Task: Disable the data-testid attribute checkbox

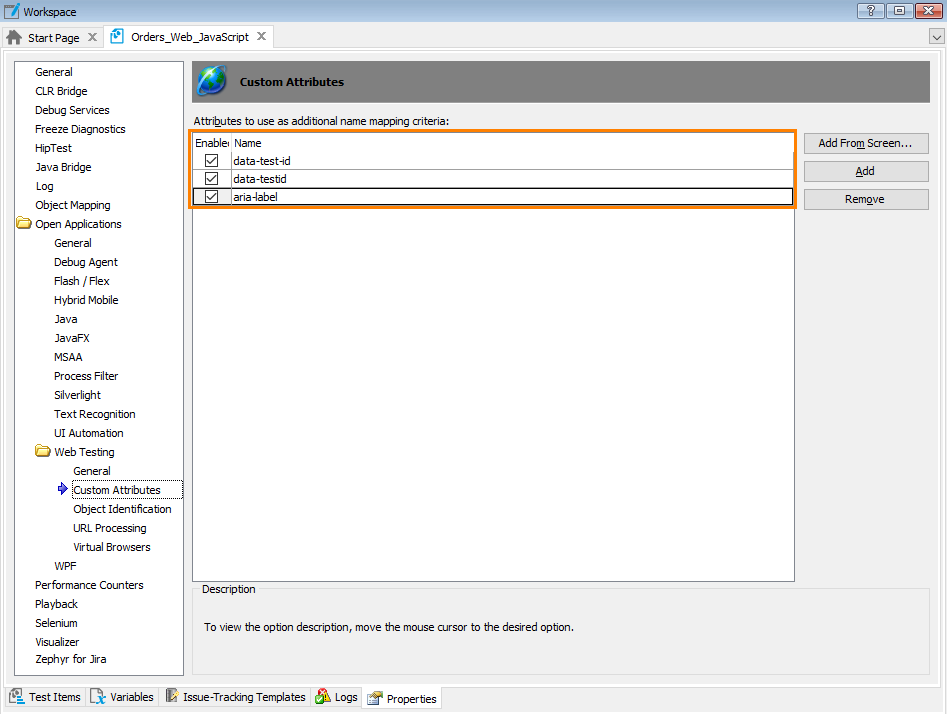Action: pos(211,178)
